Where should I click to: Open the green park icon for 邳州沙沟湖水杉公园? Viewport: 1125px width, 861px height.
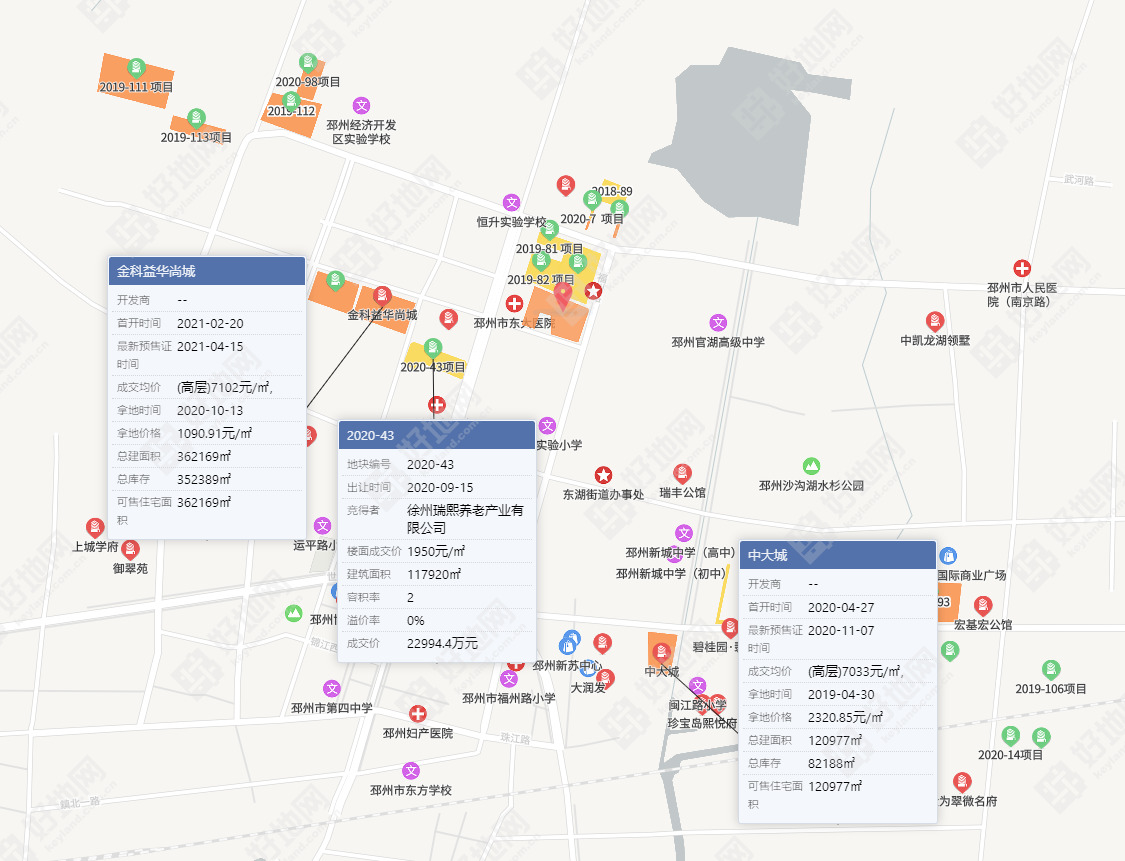pos(811,466)
